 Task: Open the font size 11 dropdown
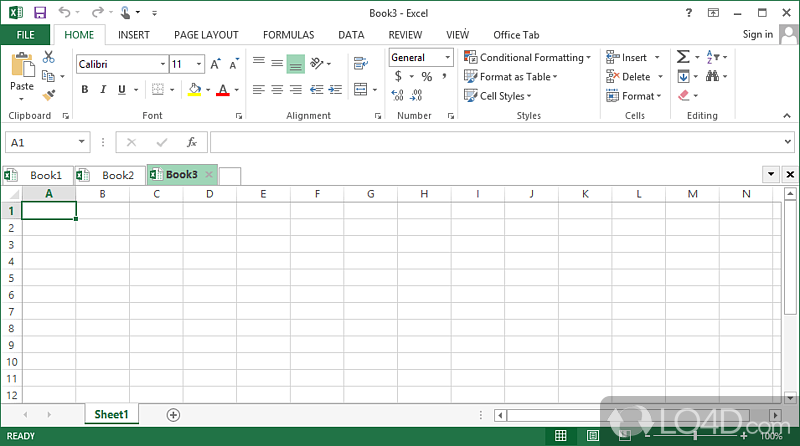[199, 64]
